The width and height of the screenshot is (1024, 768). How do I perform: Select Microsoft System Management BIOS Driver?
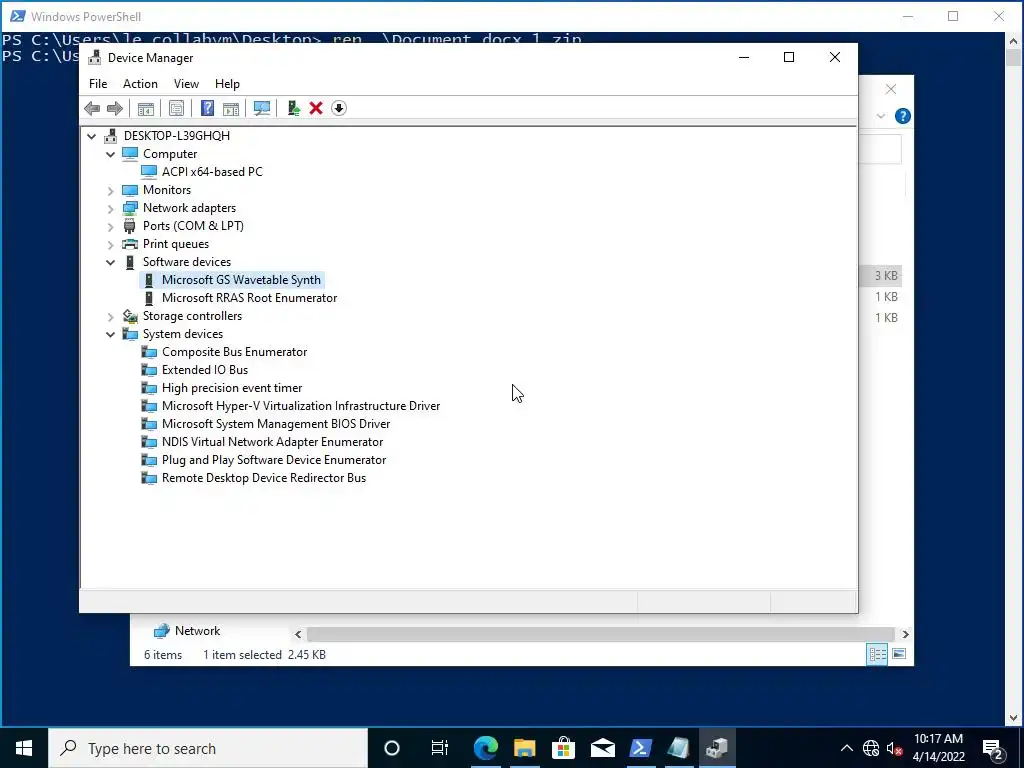point(276,424)
